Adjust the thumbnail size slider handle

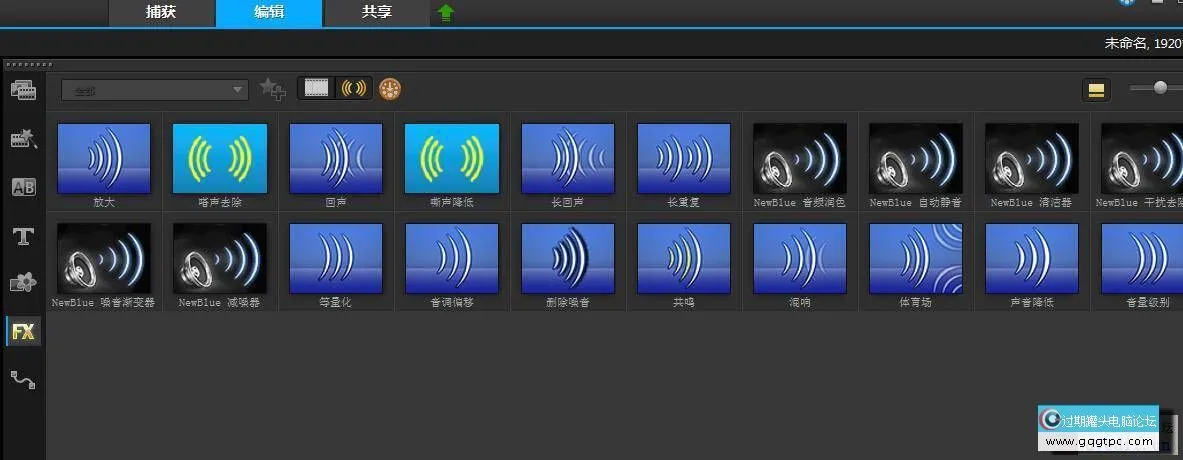[x=1160, y=88]
